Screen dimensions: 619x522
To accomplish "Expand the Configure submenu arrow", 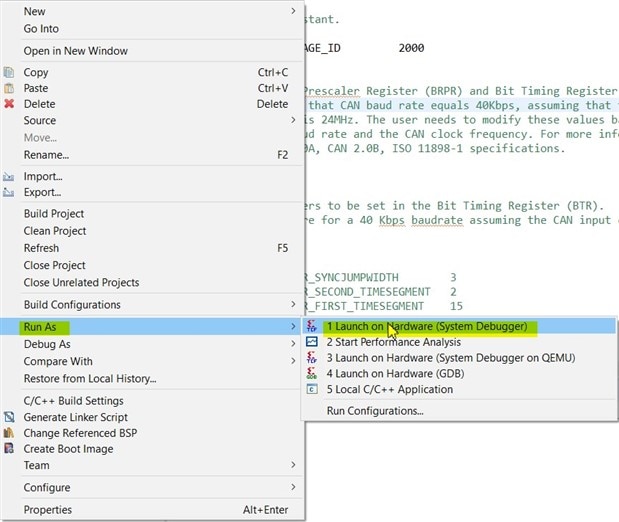I will tap(293, 487).
